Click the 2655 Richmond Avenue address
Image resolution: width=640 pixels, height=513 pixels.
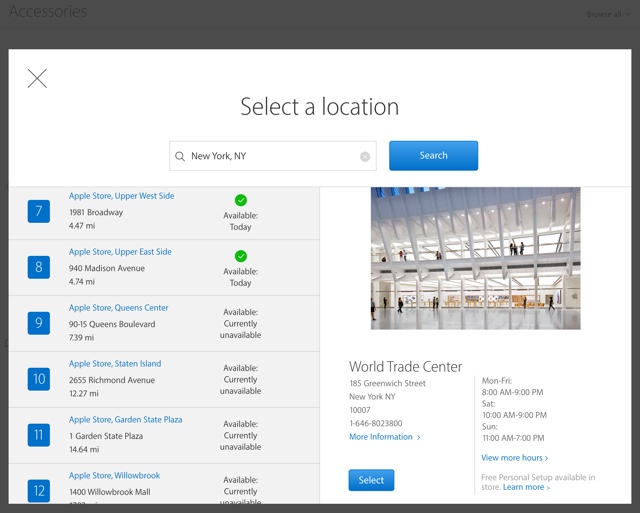tap(112, 380)
